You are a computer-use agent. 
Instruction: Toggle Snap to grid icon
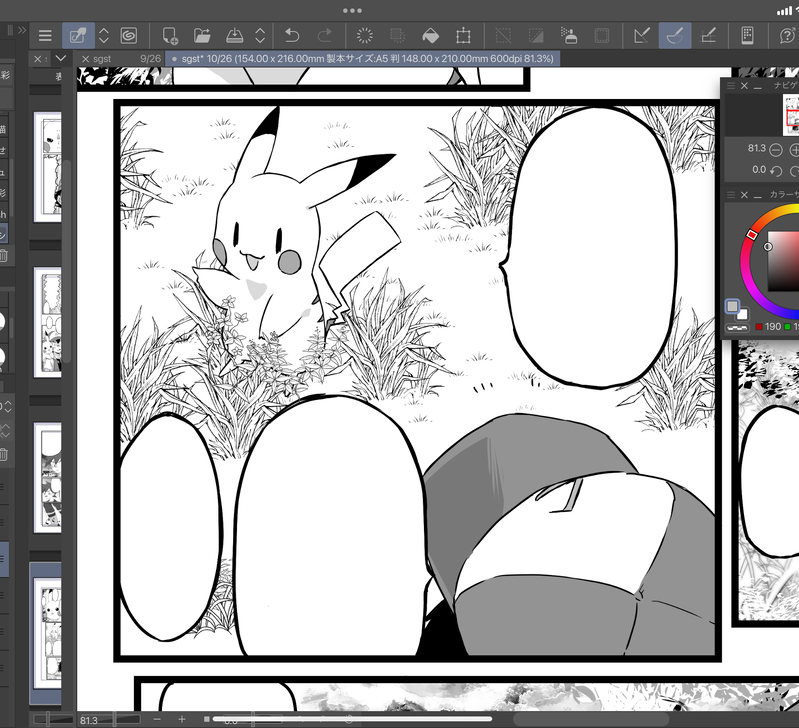[708, 36]
